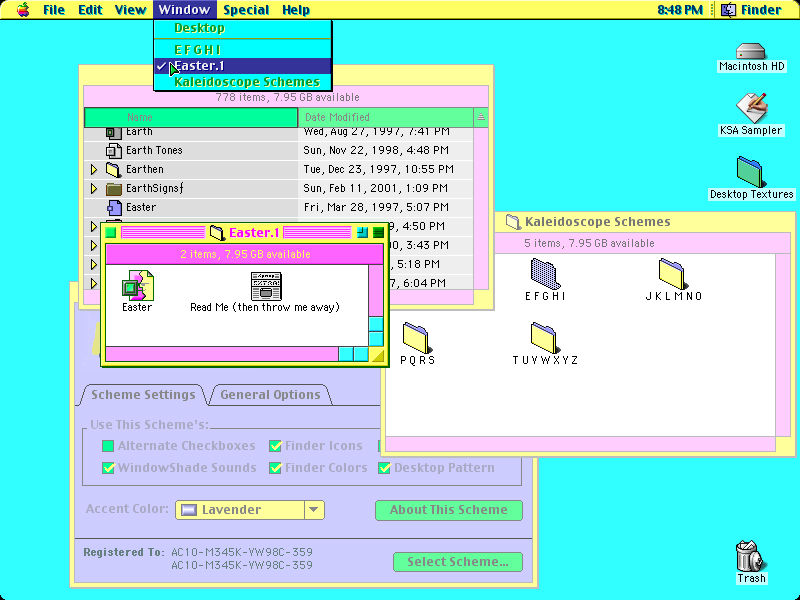Click the date Fri, Mar 28, 1997, 5:07 PM
Viewport: 800px width, 600px height.
(x=376, y=208)
